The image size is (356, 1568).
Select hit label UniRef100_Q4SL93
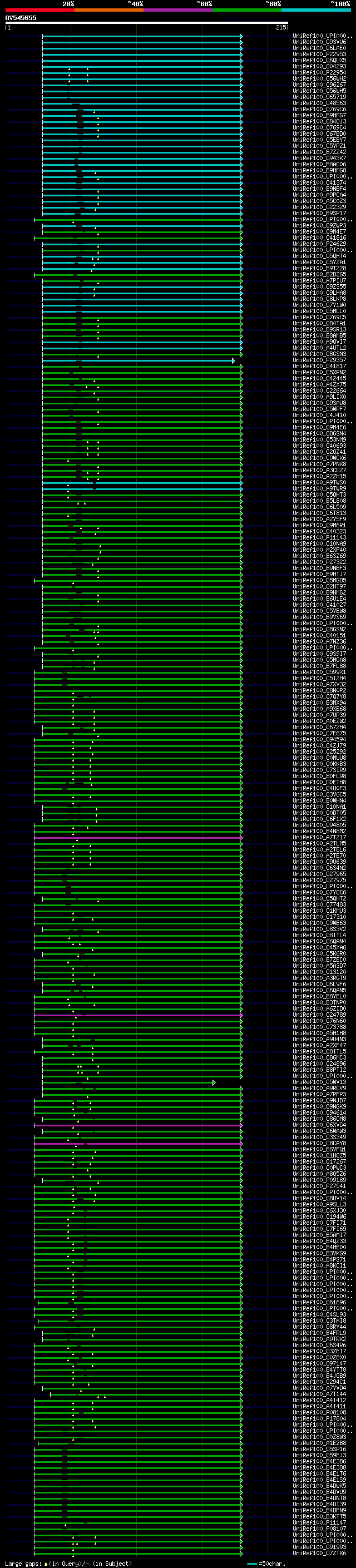(x=319, y=1315)
